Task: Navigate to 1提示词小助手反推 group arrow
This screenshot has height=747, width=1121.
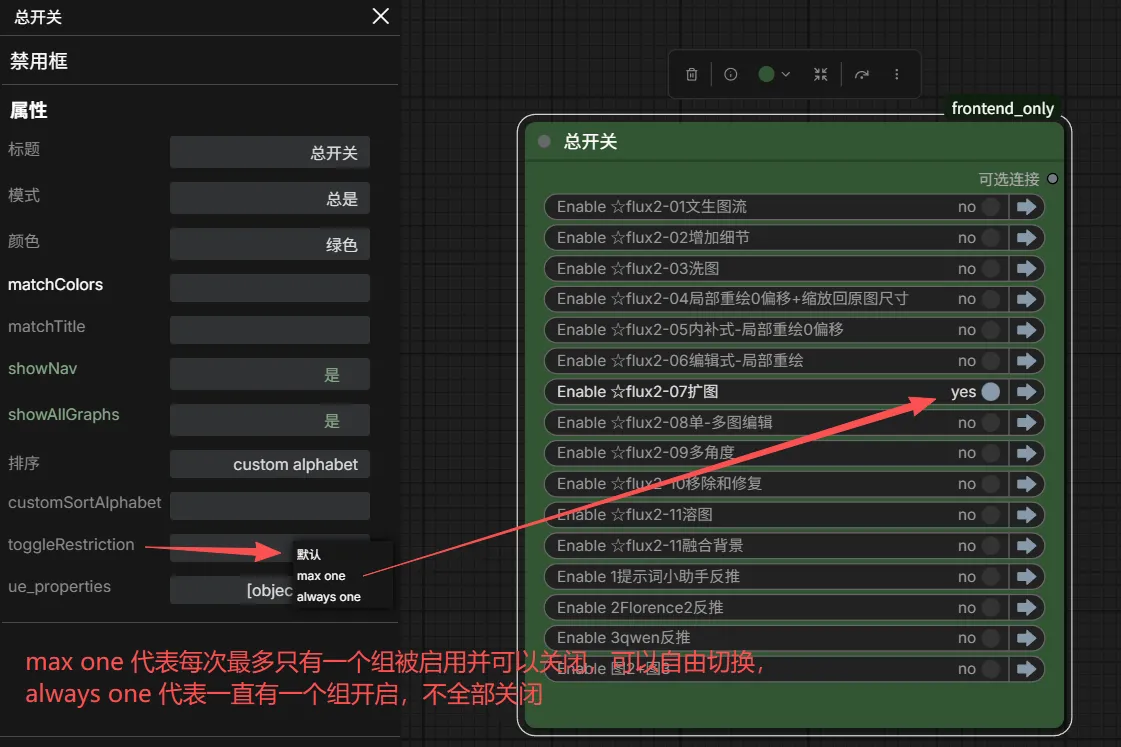Action: [x=1027, y=576]
